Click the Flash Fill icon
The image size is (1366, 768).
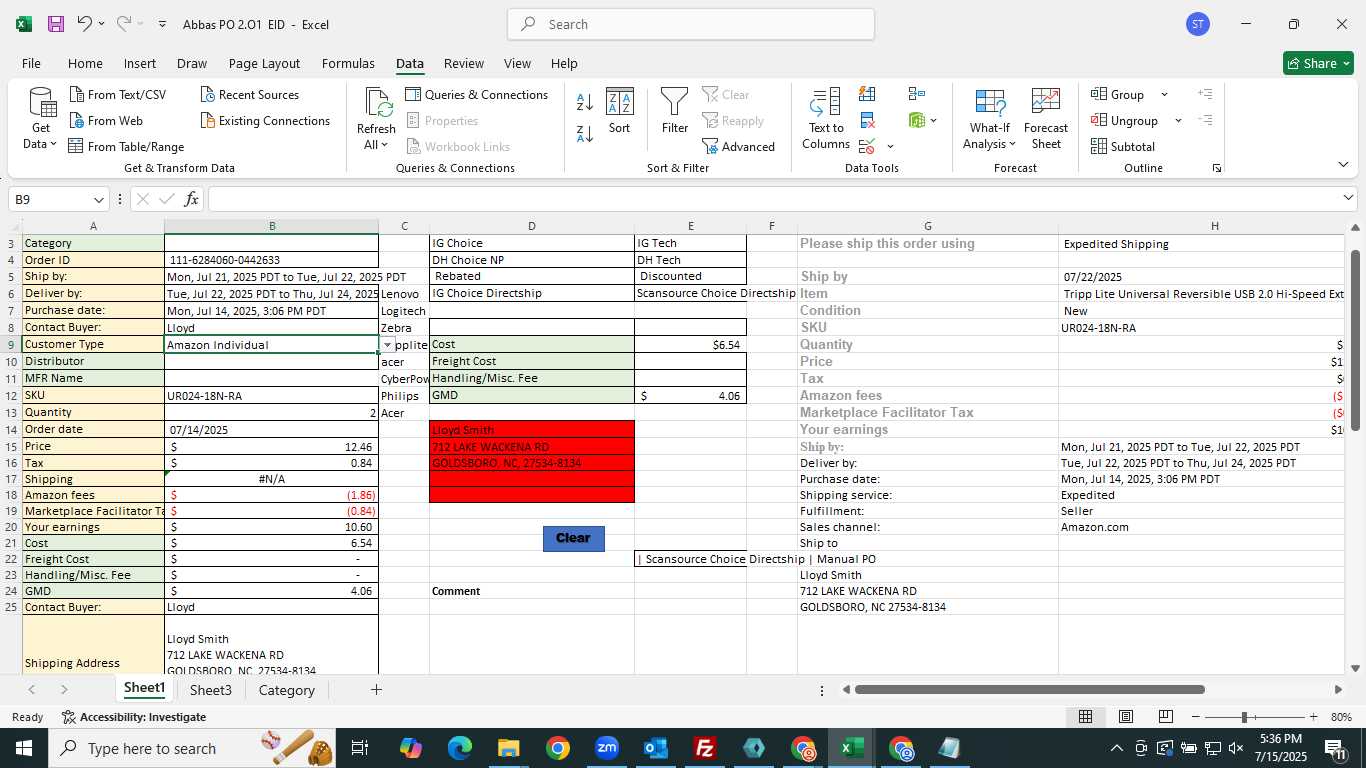coord(867,94)
